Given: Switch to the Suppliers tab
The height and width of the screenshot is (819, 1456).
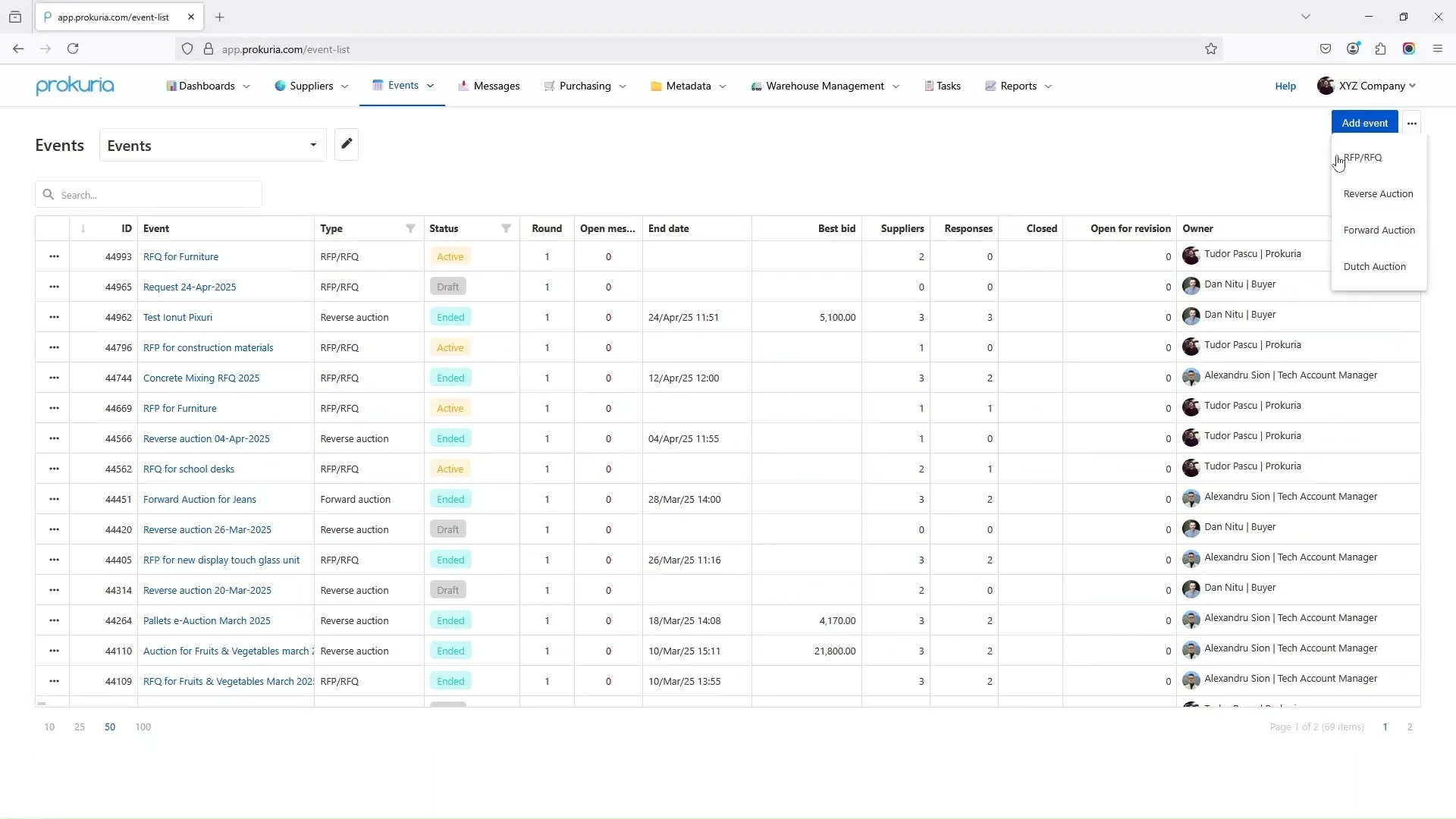Looking at the screenshot, I should pos(311,86).
